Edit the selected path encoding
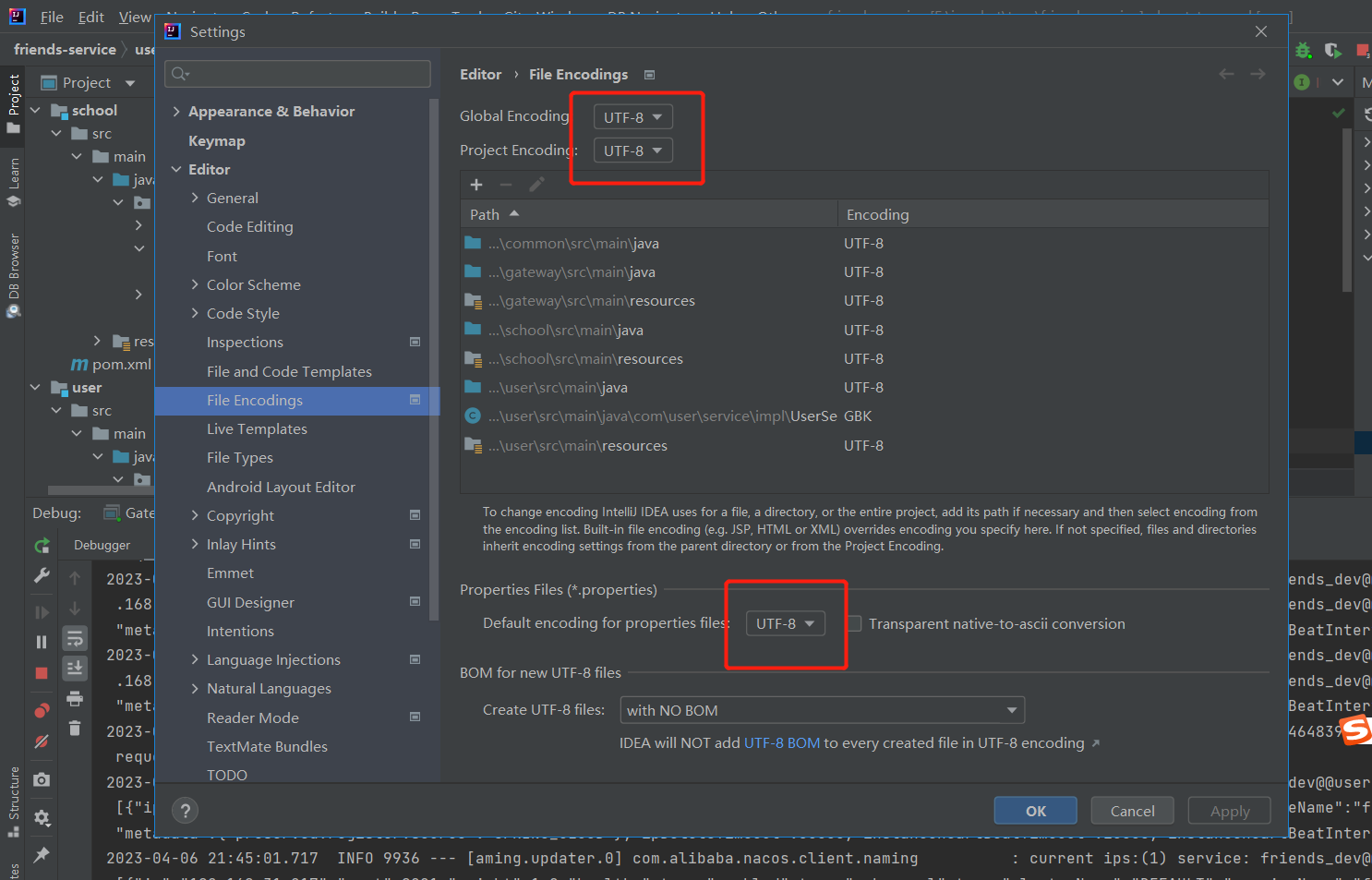 click(x=536, y=185)
